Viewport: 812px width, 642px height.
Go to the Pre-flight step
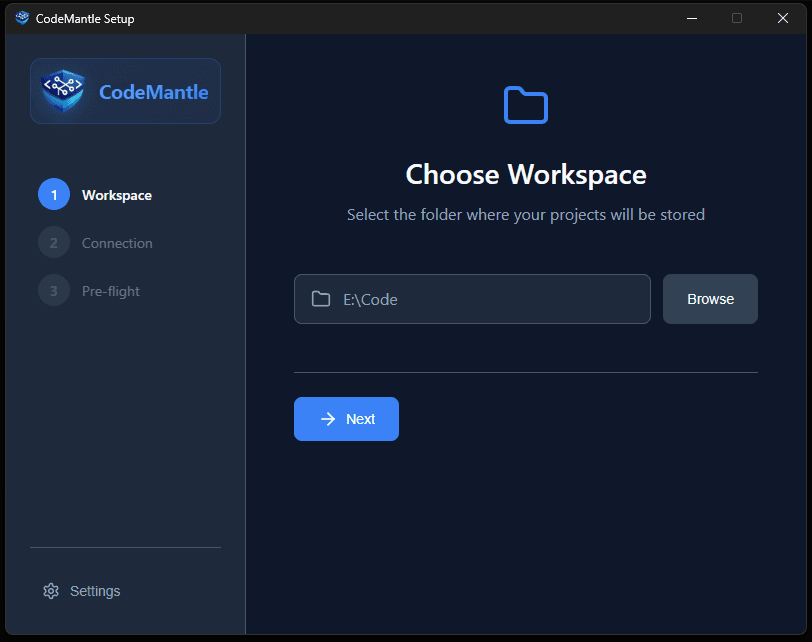(111, 291)
